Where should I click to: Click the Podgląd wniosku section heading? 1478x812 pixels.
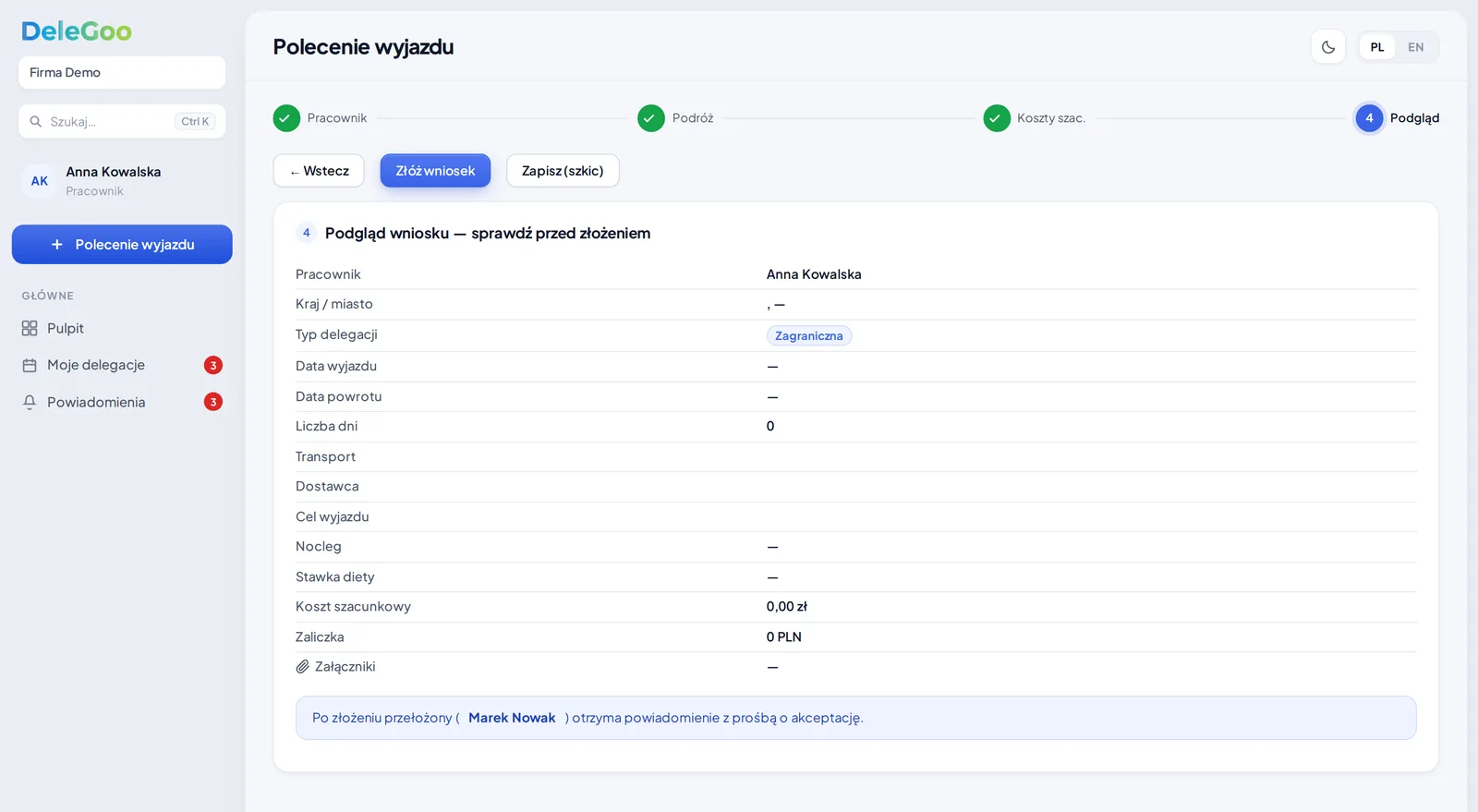488,233
